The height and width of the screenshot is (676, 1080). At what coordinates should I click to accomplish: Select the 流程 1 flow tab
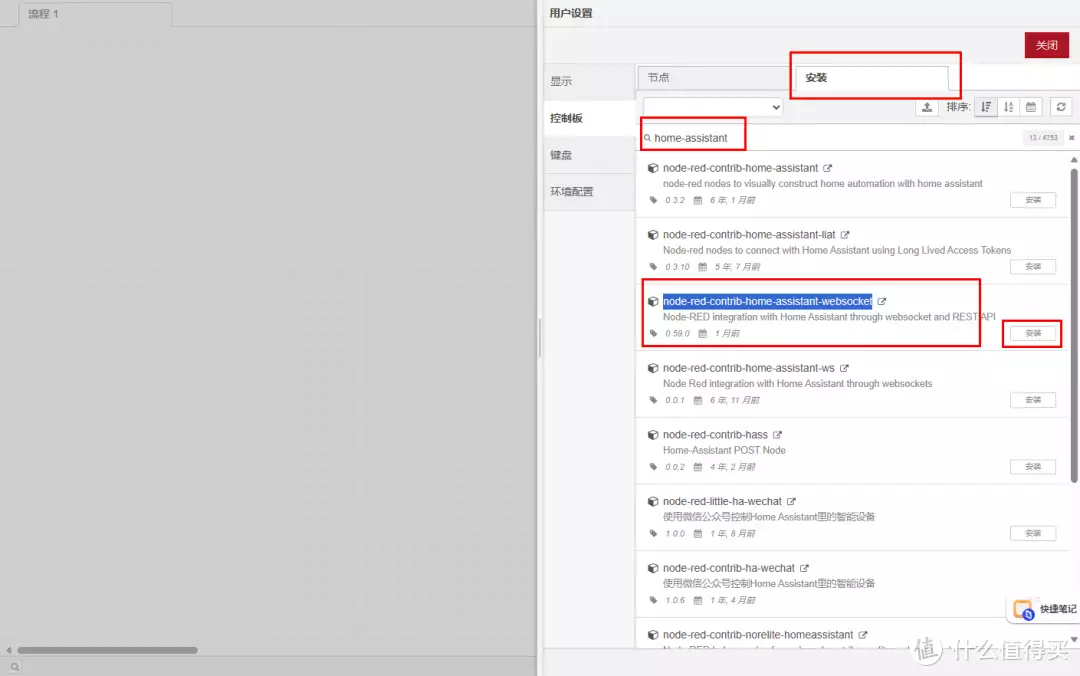pos(95,14)
